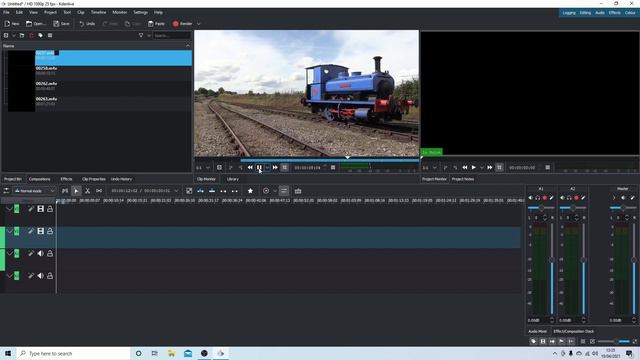The image size is (640, 360).
Task: Toggle lock on the top video track
Action: tap(50, 209)
